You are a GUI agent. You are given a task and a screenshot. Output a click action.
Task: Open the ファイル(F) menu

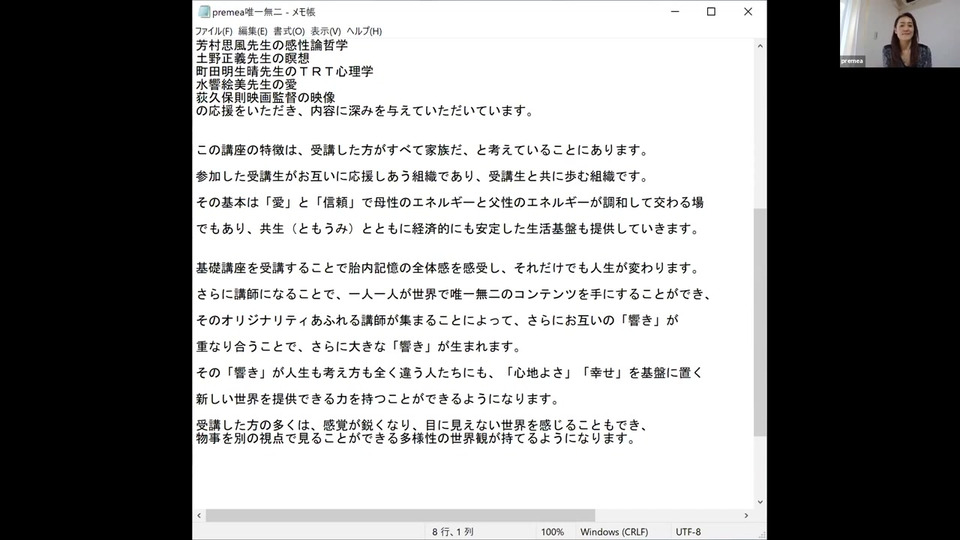click(x=213, y=31)
